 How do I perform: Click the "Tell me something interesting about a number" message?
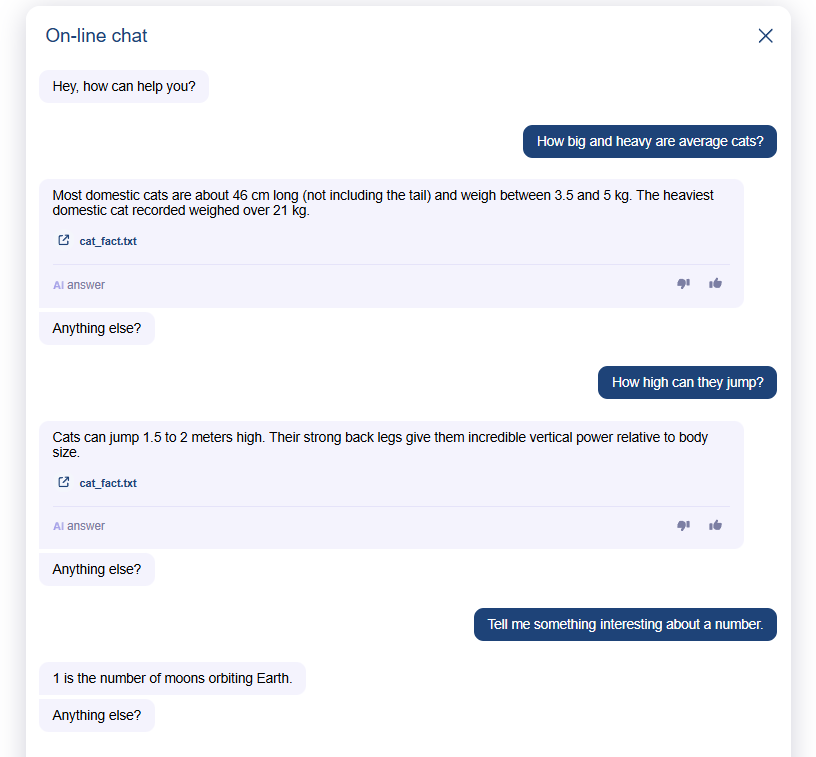point(625,624)
